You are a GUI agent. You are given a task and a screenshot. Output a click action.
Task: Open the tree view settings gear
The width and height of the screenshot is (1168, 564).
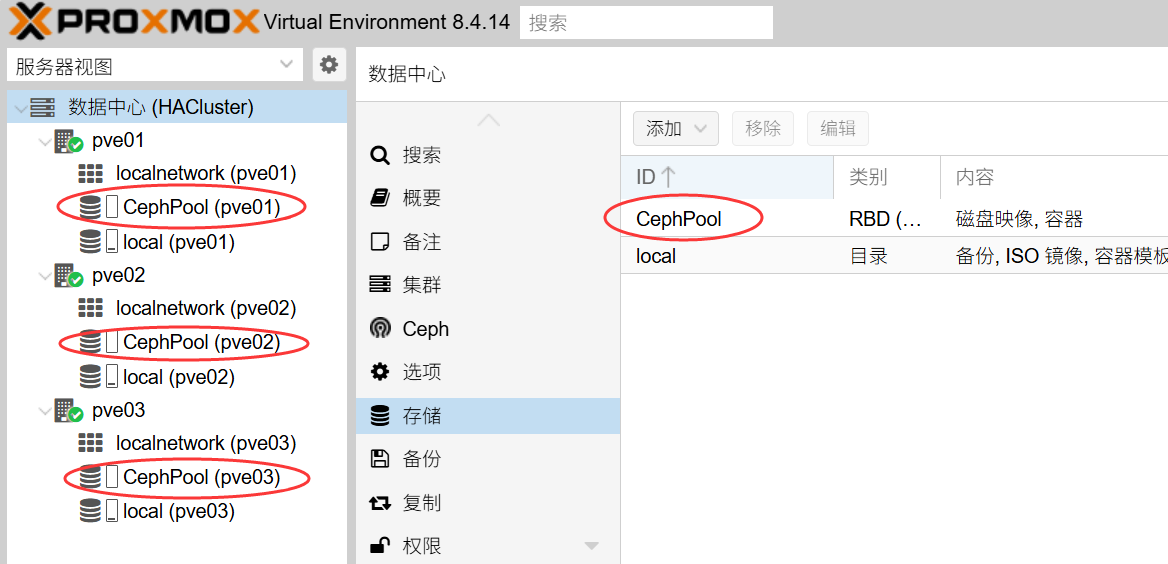pyautogui.click(x=328, y=65)
